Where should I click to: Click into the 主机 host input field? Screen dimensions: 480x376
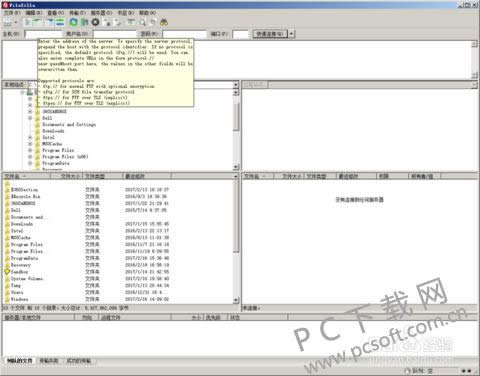43,34
